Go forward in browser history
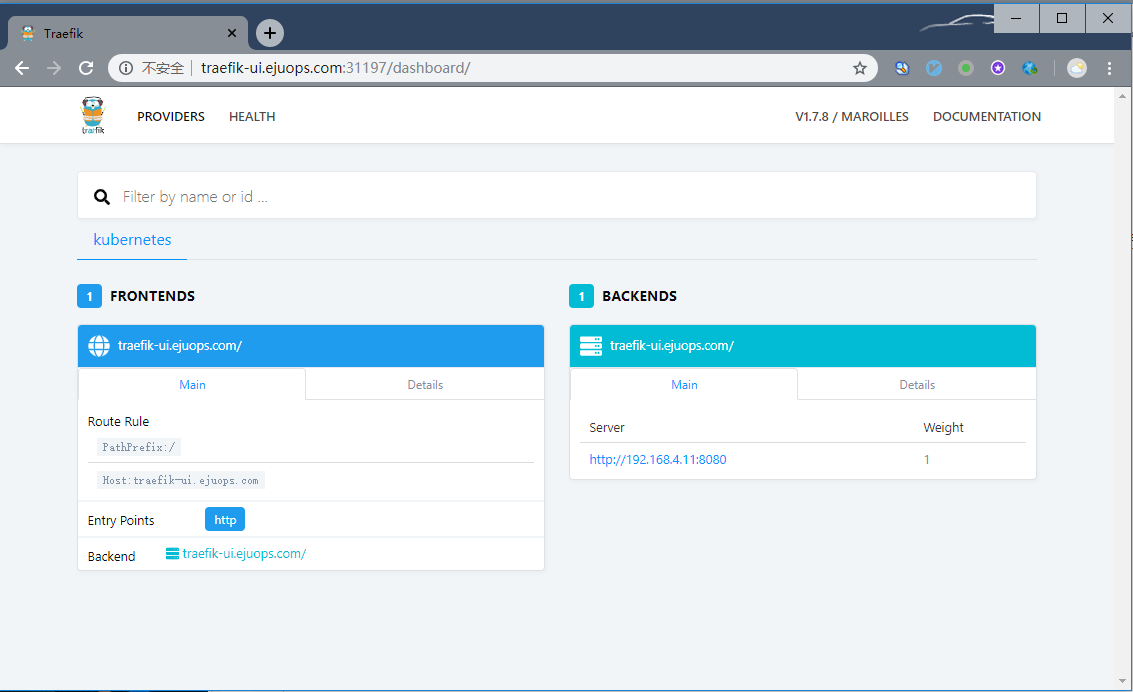Image resolution: width=1133 pixels, height=692 pixels. (x=54, y=68)
